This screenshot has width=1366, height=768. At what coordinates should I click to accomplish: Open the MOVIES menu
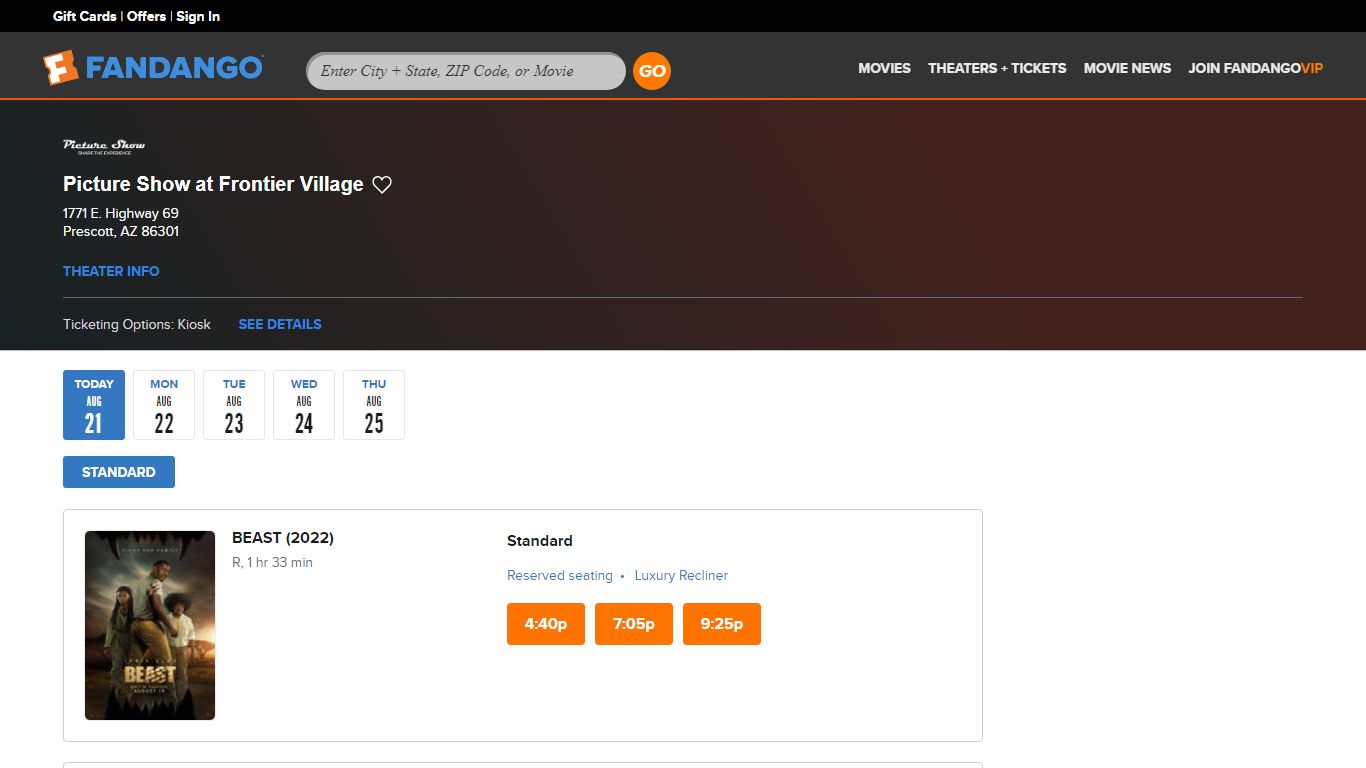[884, 68]
